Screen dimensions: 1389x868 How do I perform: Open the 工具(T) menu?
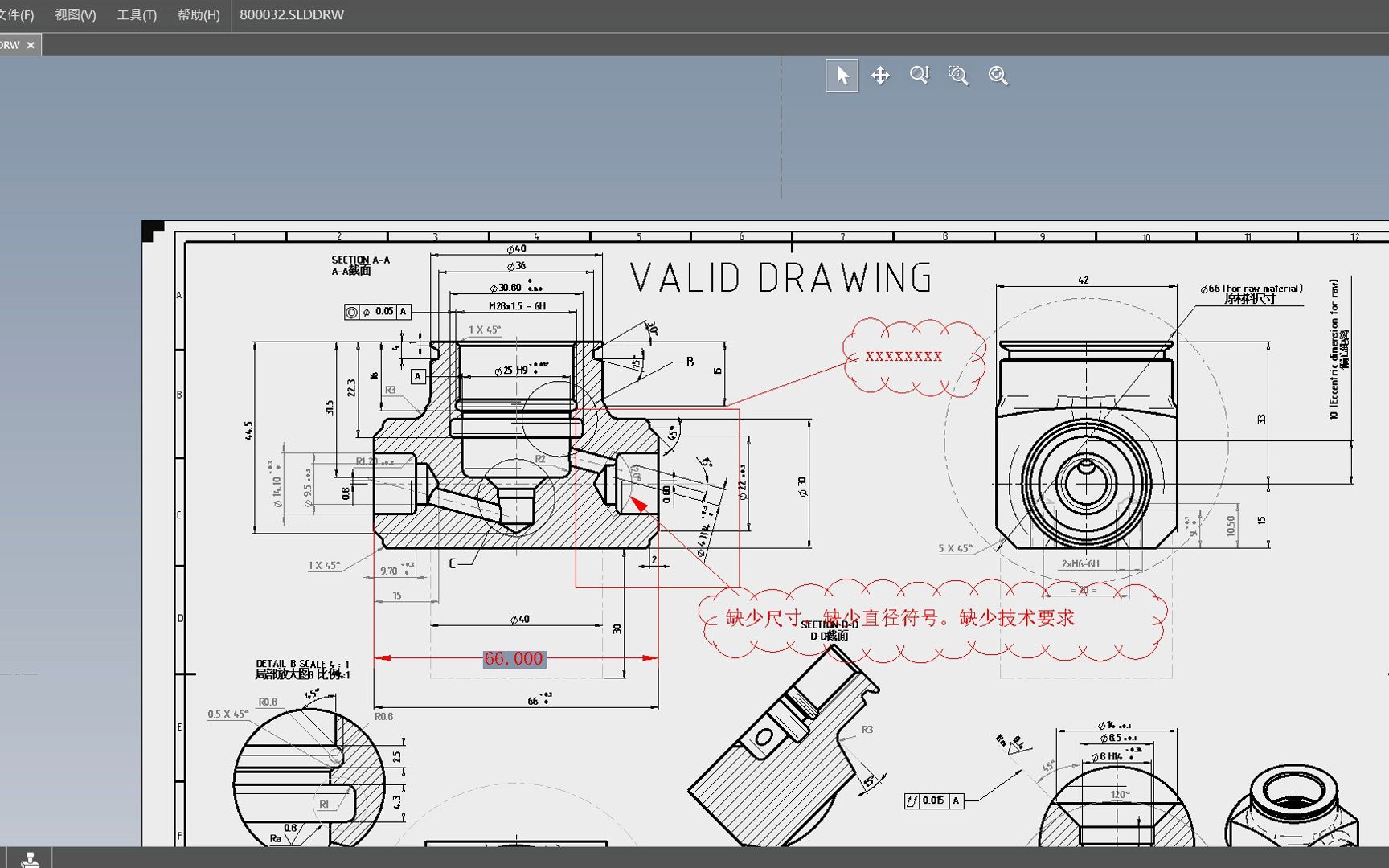(137, 15)
